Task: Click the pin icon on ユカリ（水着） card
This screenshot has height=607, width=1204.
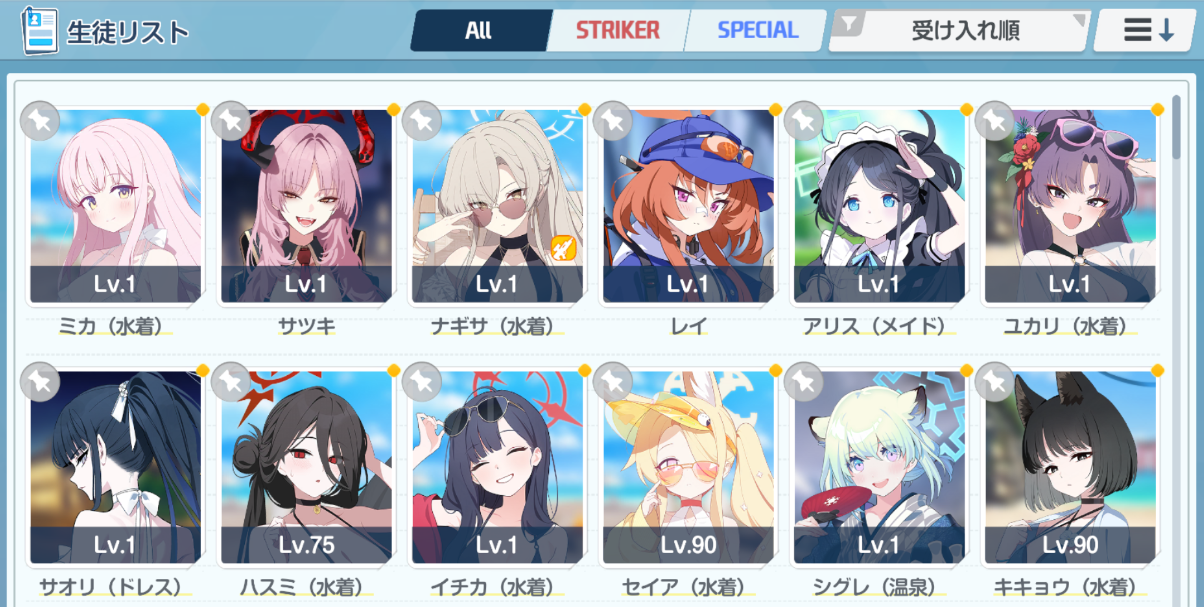Action: (x=995, y=120)
